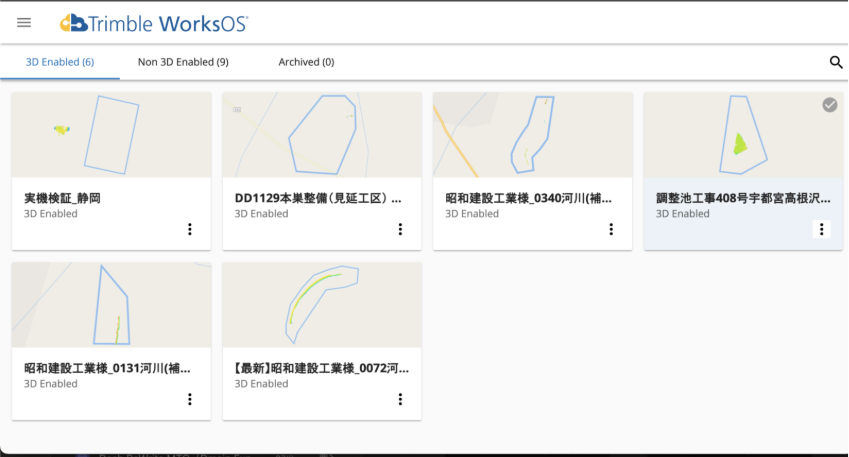Screen dimensions: 849x457
Task: Open the project search magnifier
Action: [836, 62]
